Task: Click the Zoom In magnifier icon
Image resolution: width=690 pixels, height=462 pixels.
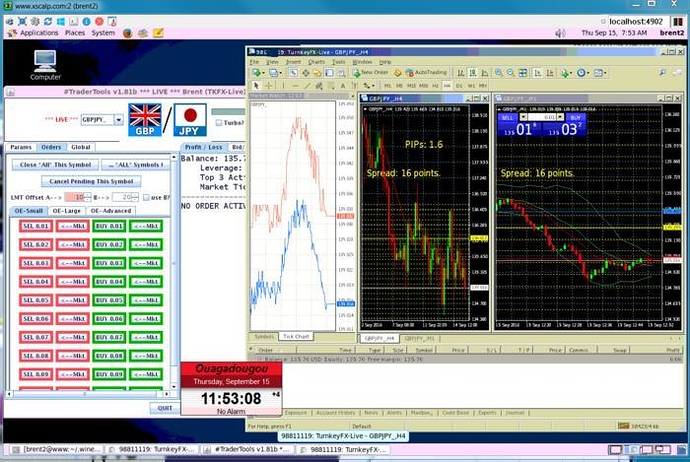Action: pyautogui.click(x=499, y=73)
